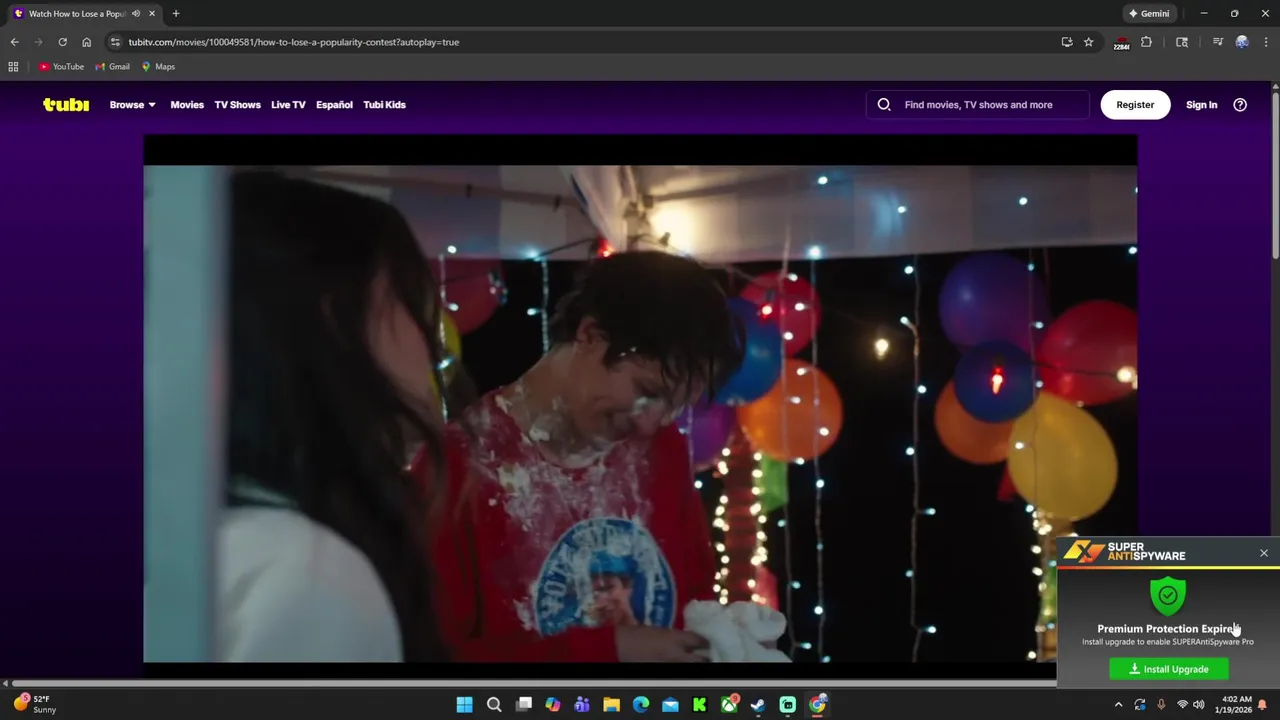Open the weather widget showing 52°F
The height and width of the screenshot is (720, 1280).
coord(34,704)
